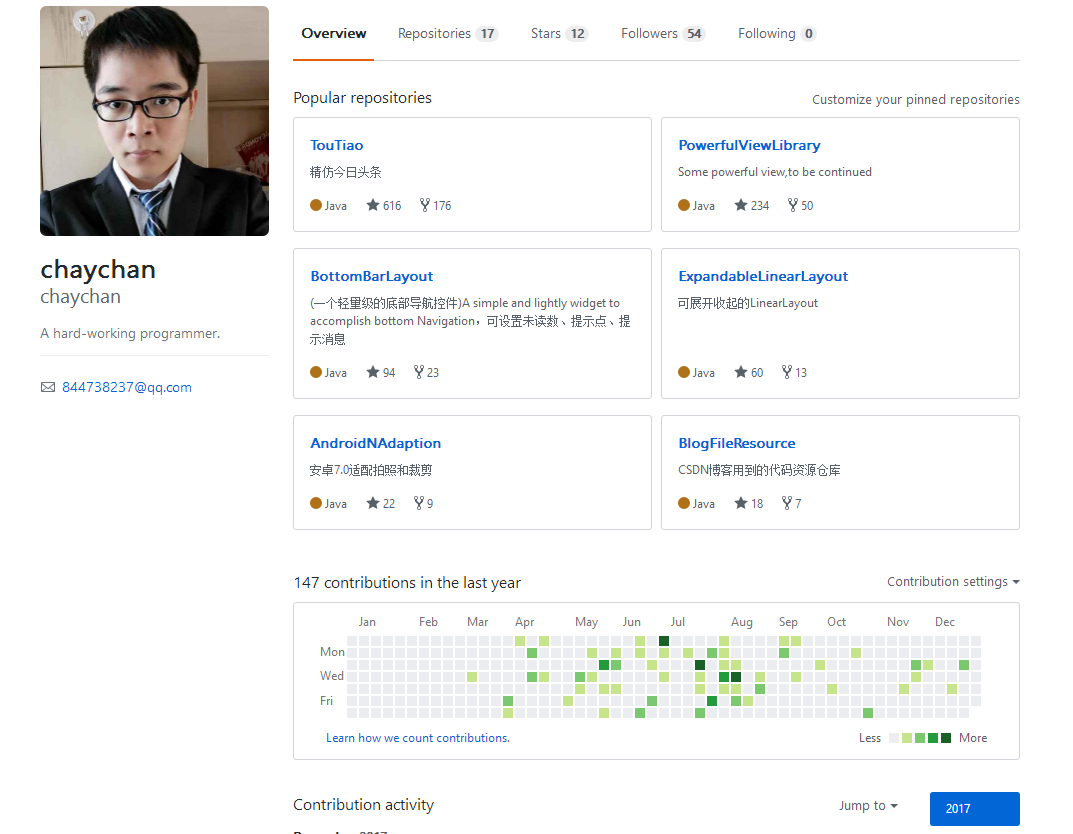Image resolution: width=1073 pixels, height=834 pixels.
Task: Click the Popular repositories heading
Action: click(363, 98)
